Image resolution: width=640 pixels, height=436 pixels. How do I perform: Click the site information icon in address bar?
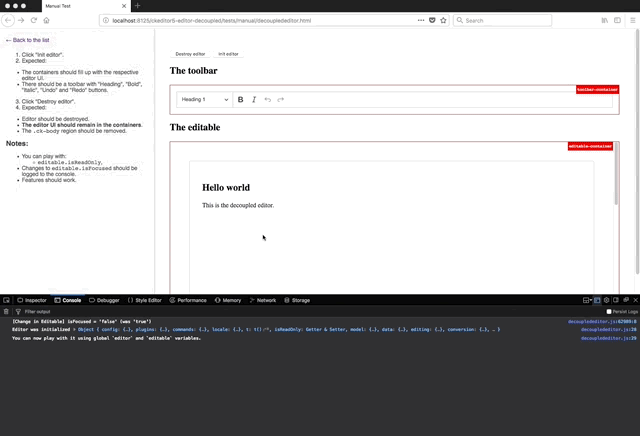click(106, 20)
